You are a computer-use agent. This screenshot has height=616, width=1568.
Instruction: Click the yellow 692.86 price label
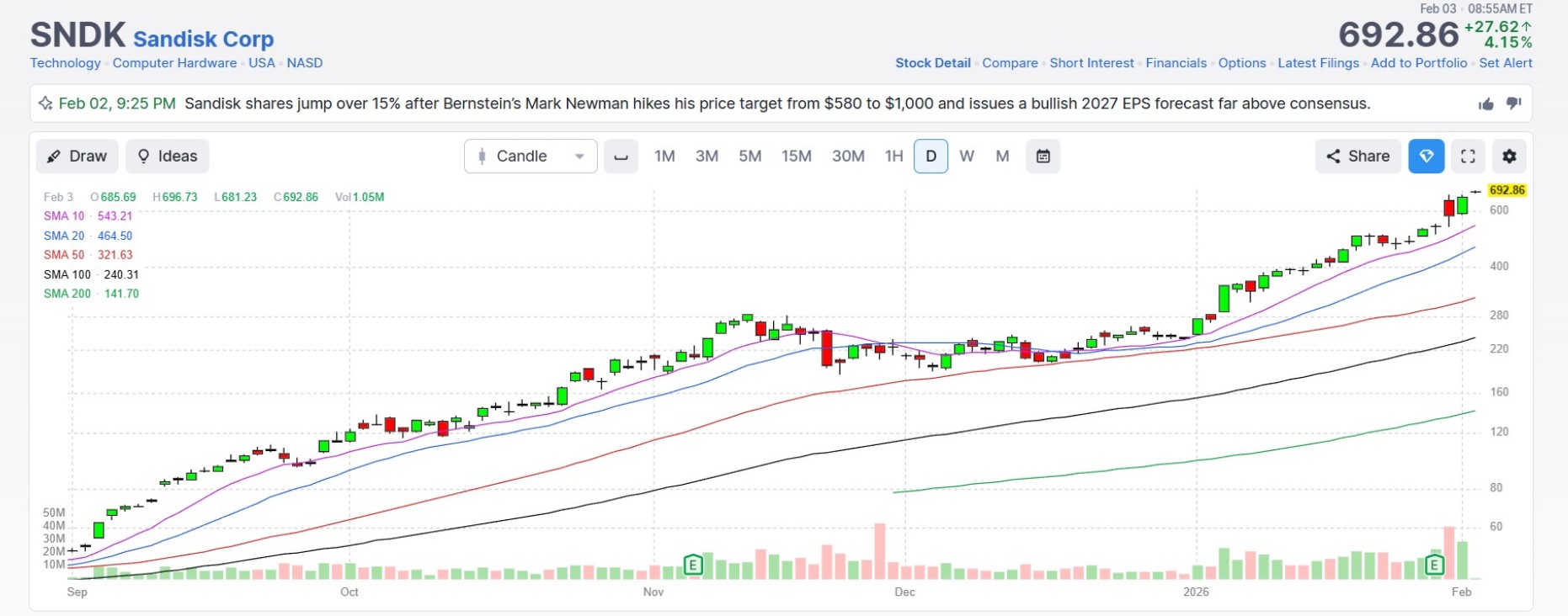click(x=1507, y=190)
